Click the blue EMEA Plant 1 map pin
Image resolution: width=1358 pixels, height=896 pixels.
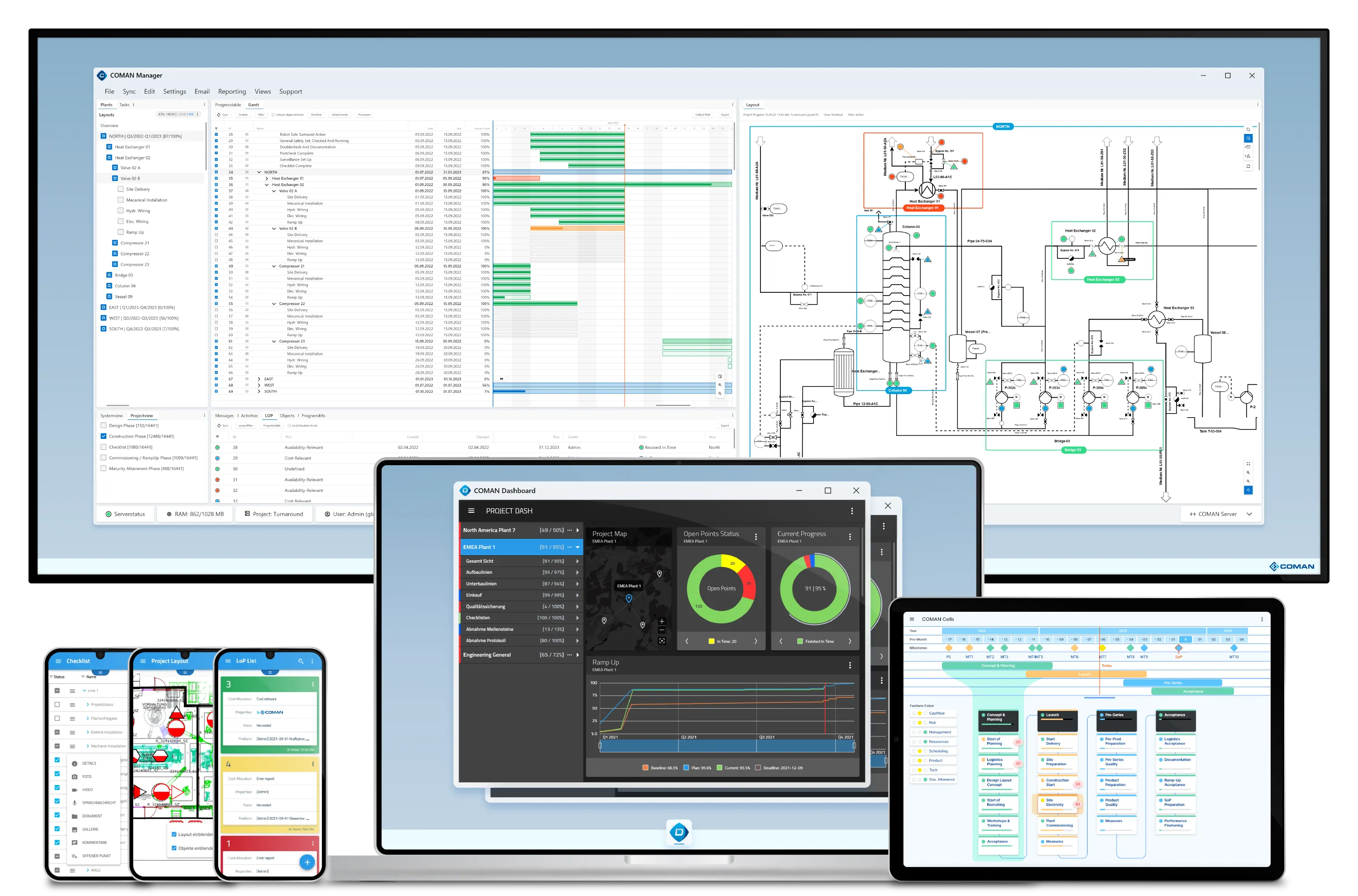pyautogui.click(x=629, y=598)
